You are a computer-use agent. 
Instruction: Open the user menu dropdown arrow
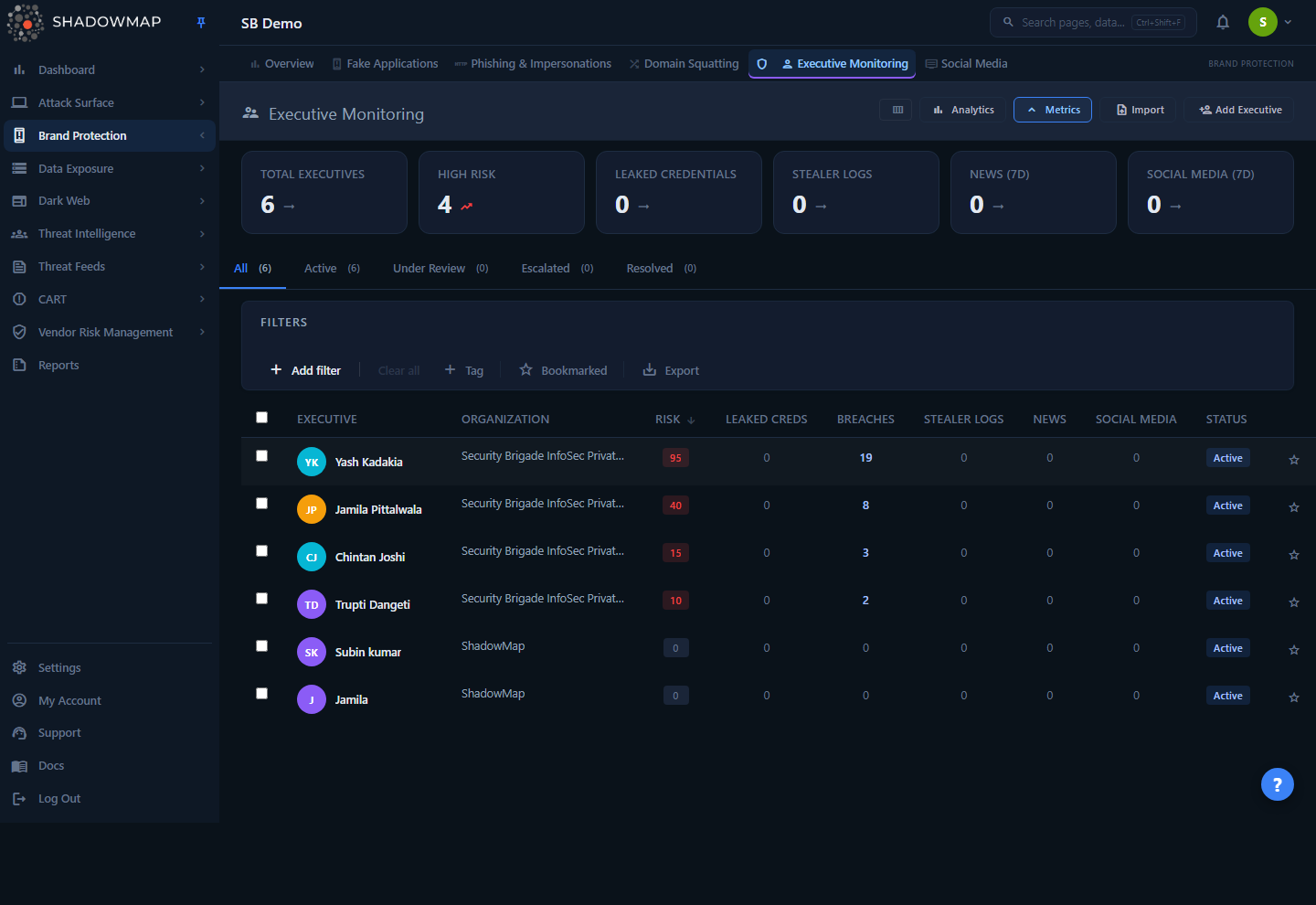(x=1288, y=22)
